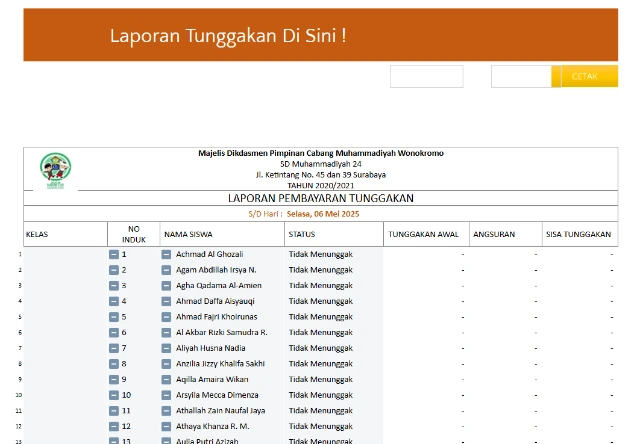
Task: Collapse minus icon beside Arsyila Mecca Dimenza
Action: click(166, 395)
